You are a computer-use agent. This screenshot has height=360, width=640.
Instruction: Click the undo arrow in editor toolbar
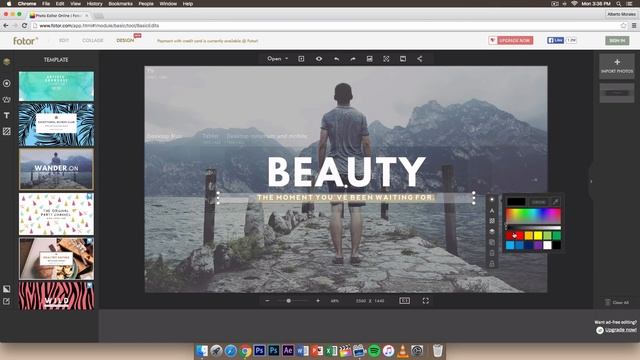coord(336,59)
